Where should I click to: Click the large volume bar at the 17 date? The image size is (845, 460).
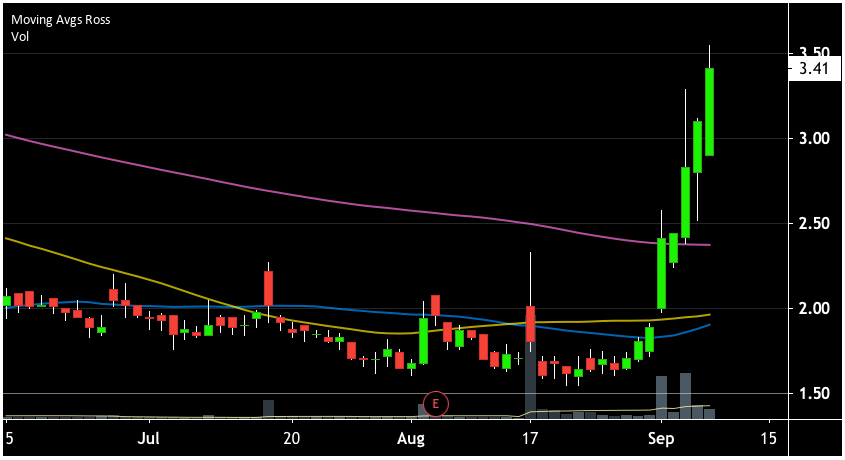(x=530, y=379)
